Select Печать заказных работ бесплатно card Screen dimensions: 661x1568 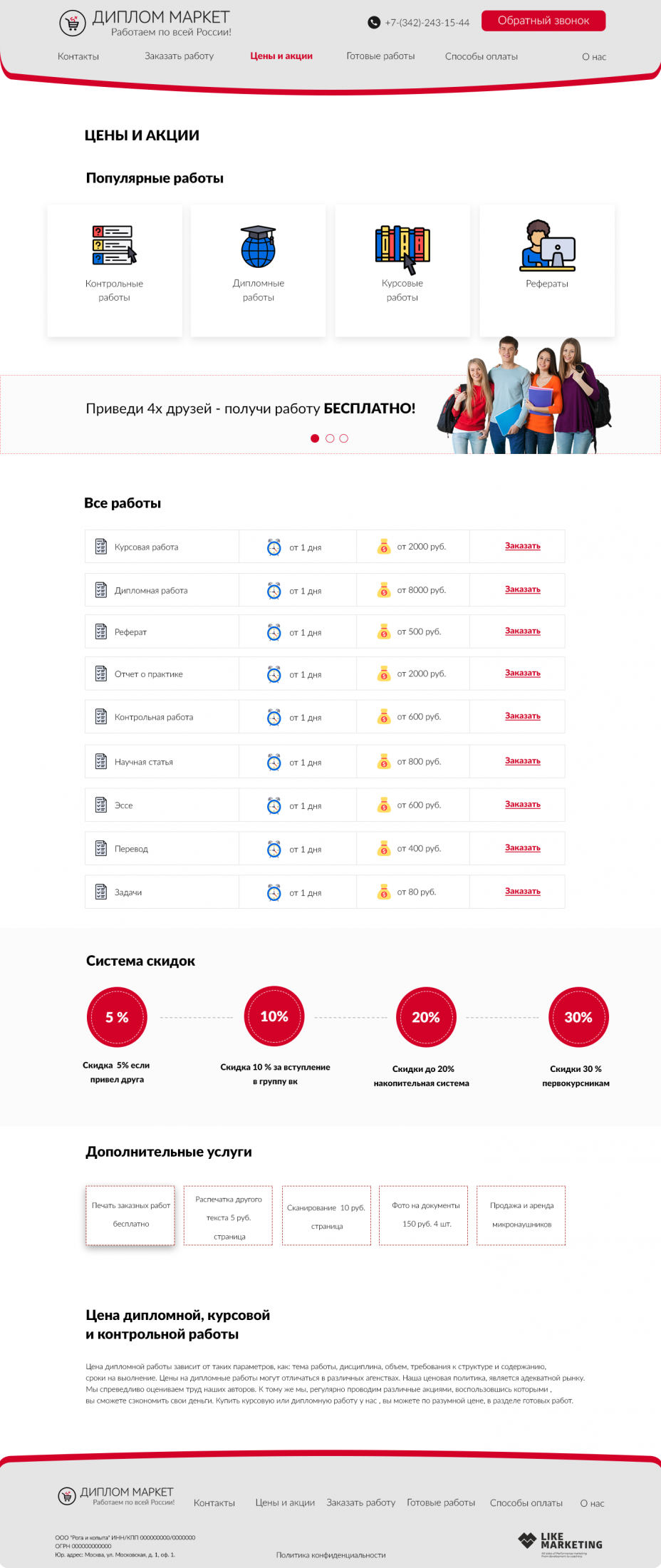click(x=130, y=1215)
